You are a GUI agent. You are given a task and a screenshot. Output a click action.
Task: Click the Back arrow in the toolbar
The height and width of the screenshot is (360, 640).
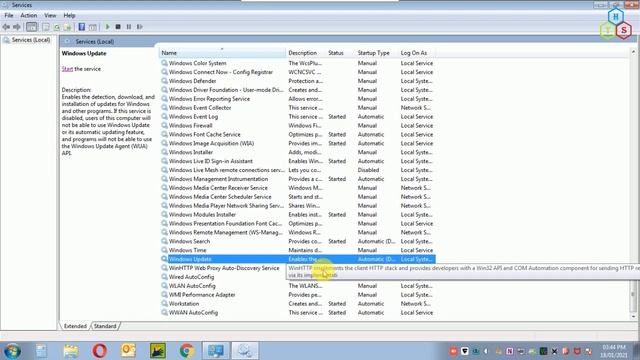click(x=6, y=27)
